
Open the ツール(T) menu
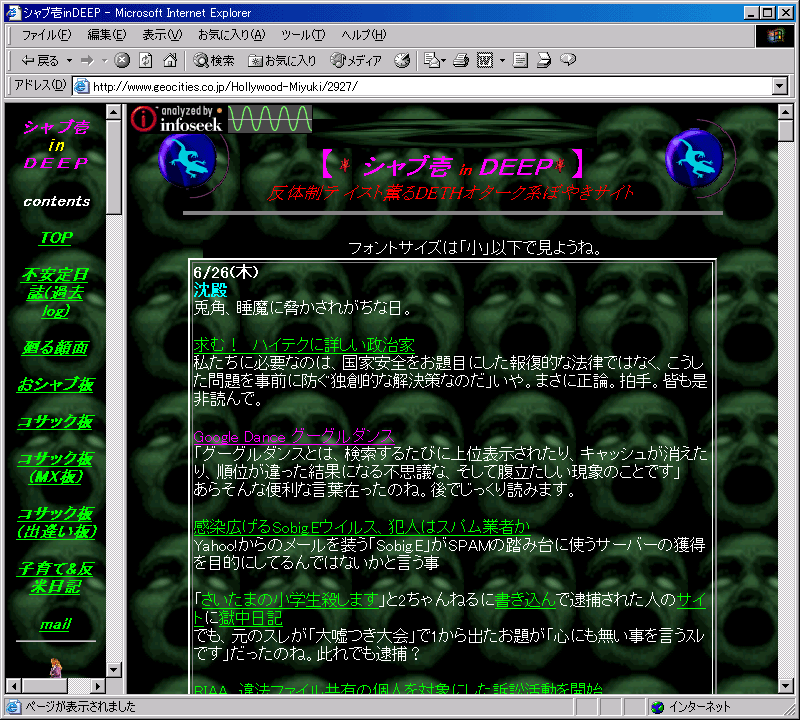(303, 35)
